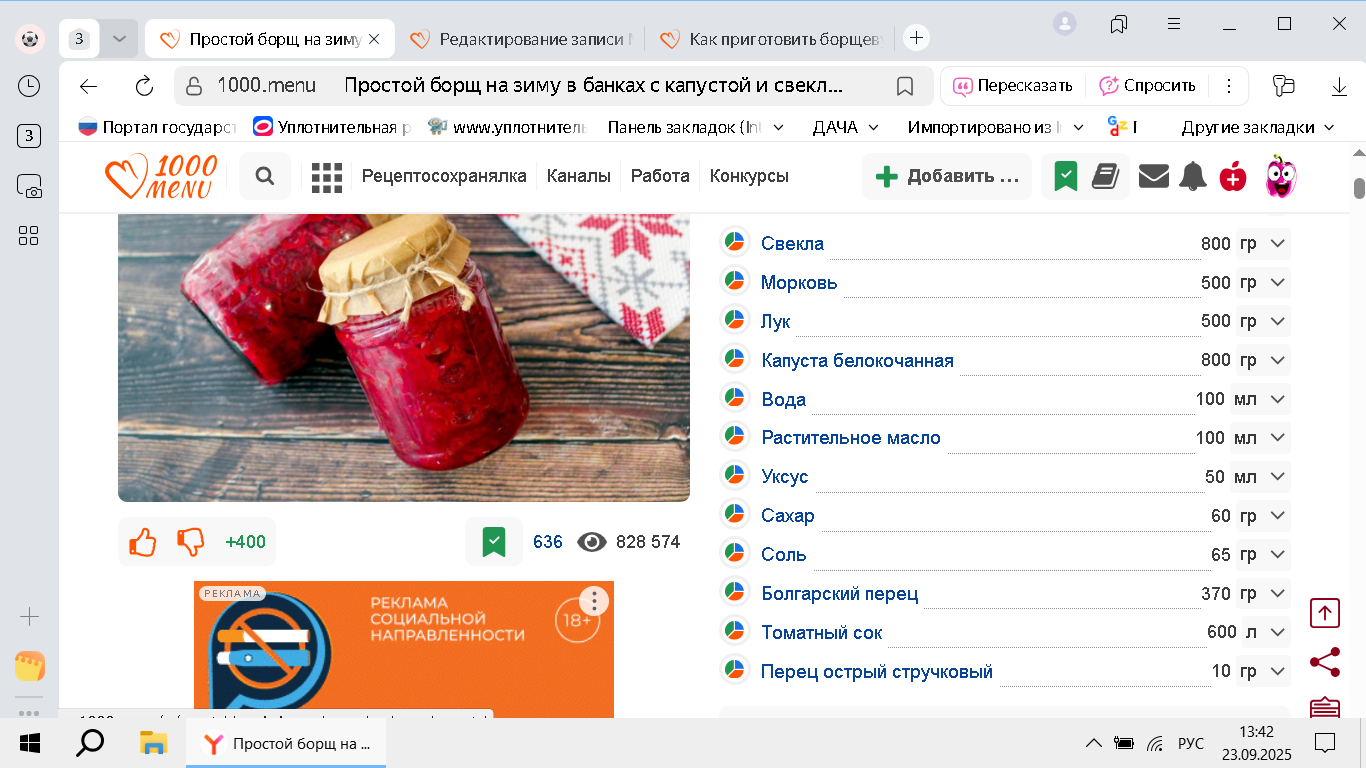
Task: Open saved recipes via green bookmark icon
Action: [x=1064, y=175]
